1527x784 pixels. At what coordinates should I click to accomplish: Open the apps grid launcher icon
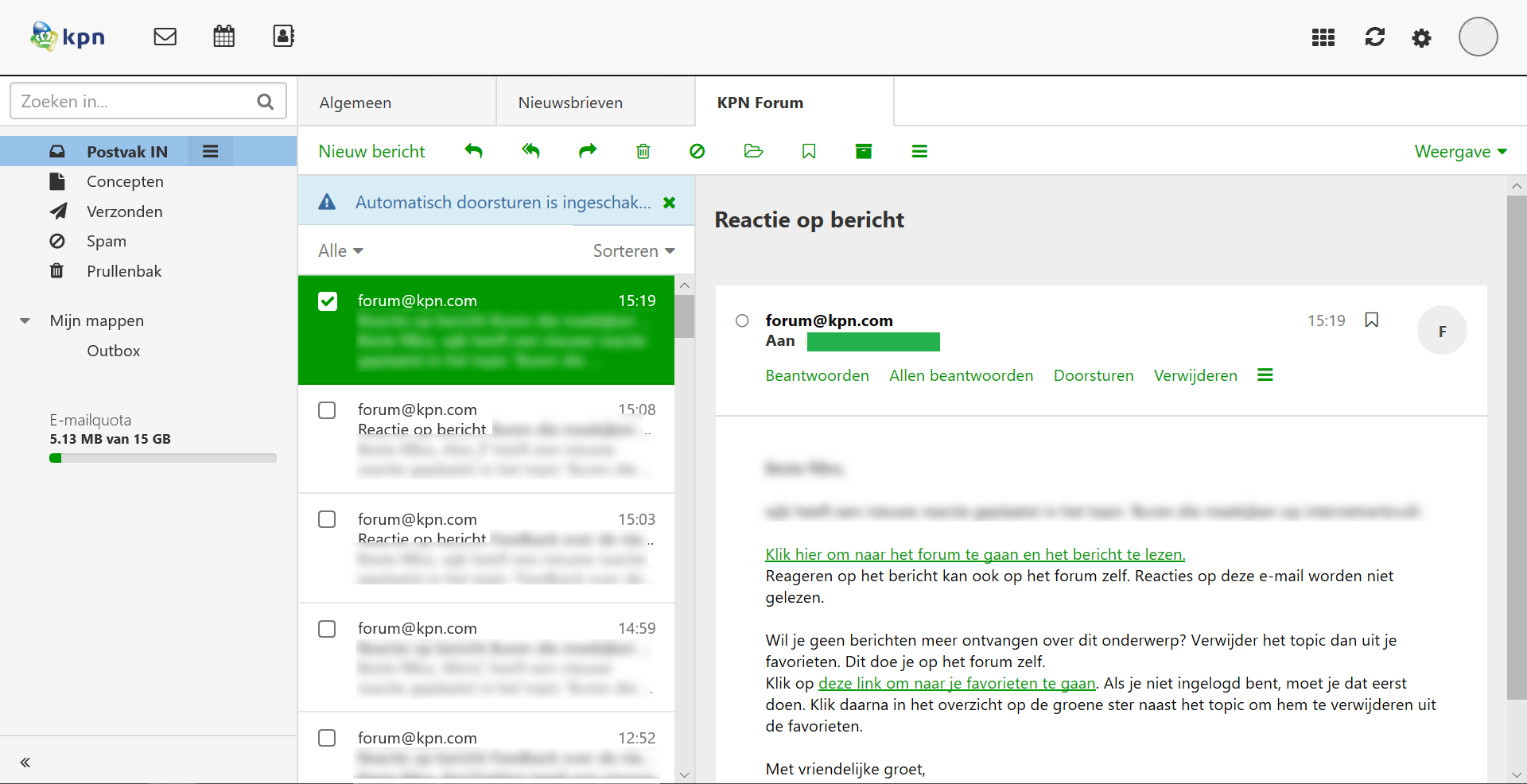[1323, 37]
